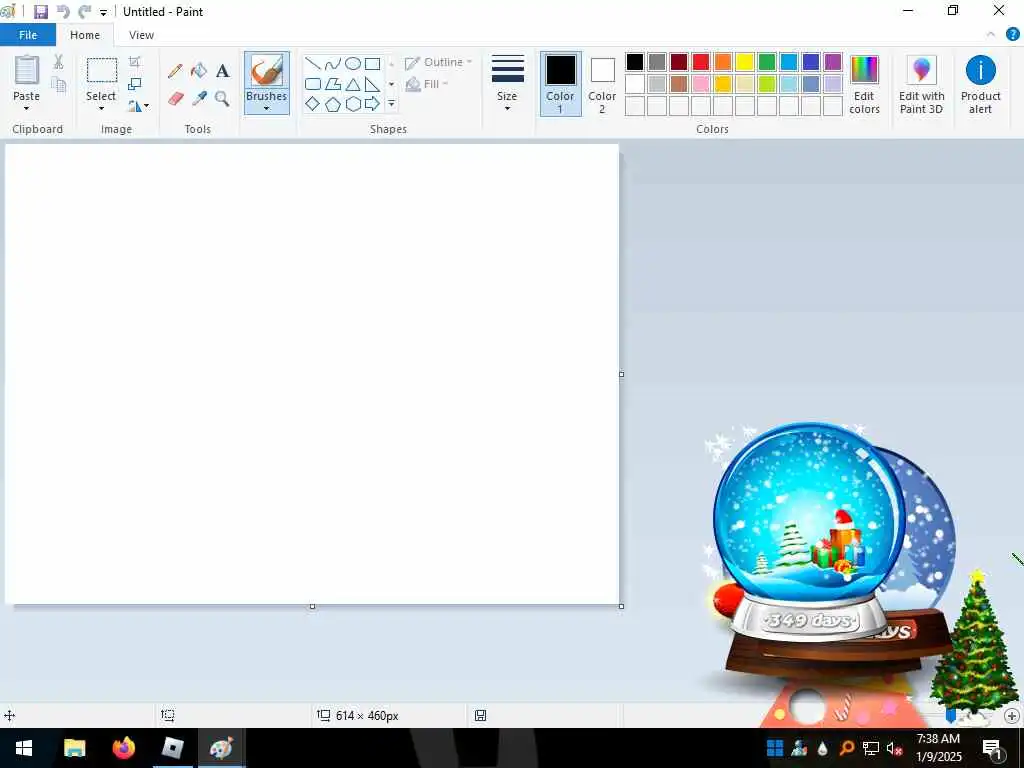Expand the Brushes dropdown arrow
The height and width of the screenshot is (768, 1024).
click(x=266, y=108)
